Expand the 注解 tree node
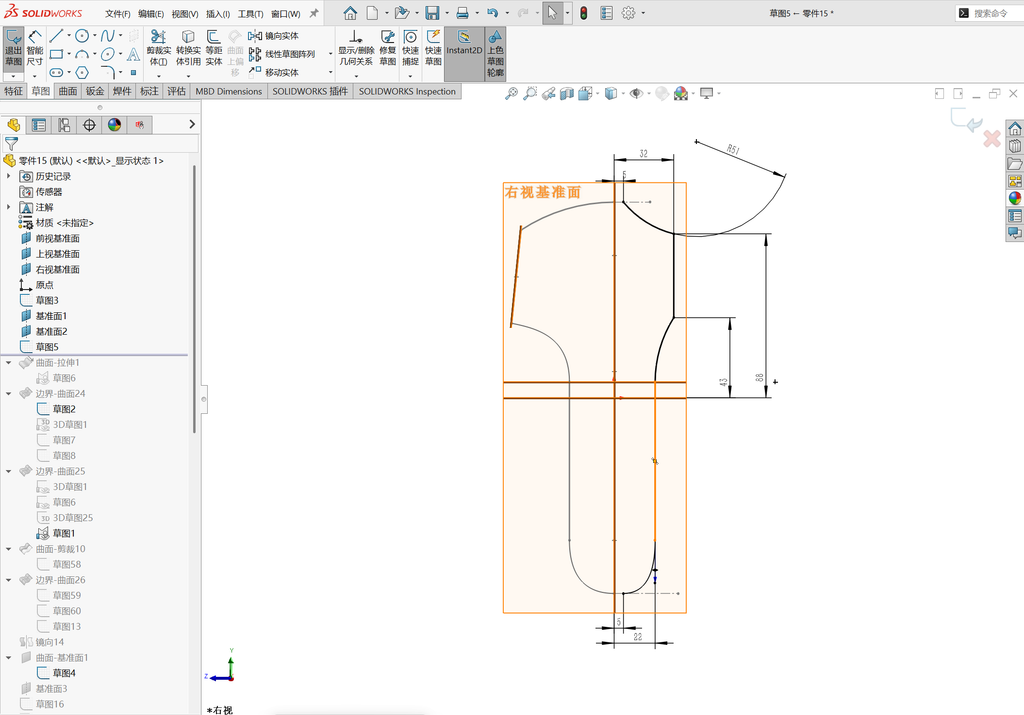1024x715 pixels. [8, 207]
